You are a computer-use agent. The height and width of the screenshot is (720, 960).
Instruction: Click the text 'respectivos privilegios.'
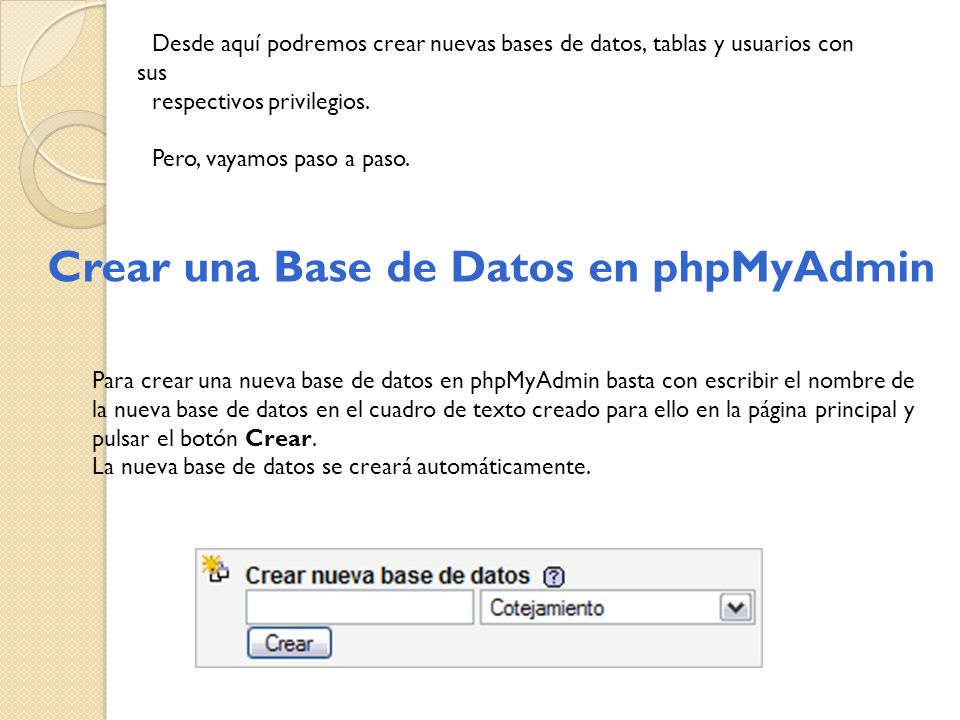coord(261,102)
